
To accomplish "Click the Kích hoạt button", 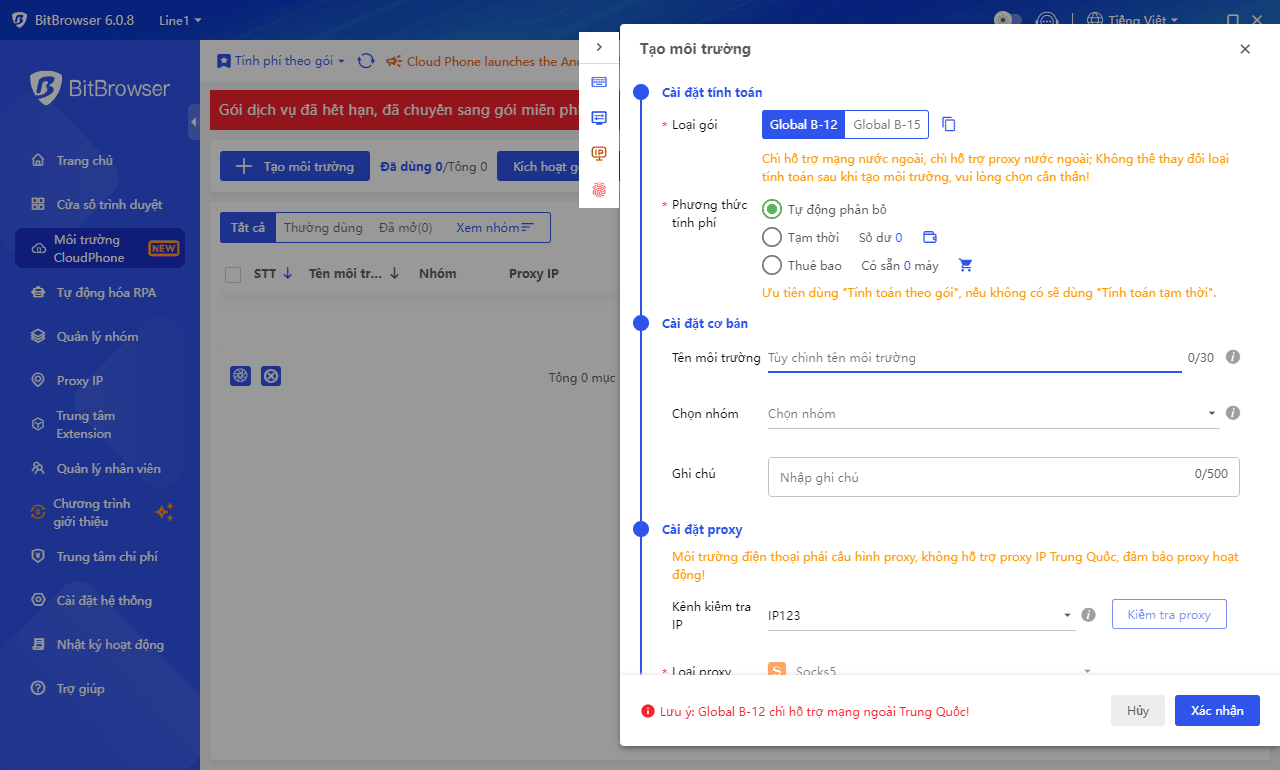I will click(540, 166).
